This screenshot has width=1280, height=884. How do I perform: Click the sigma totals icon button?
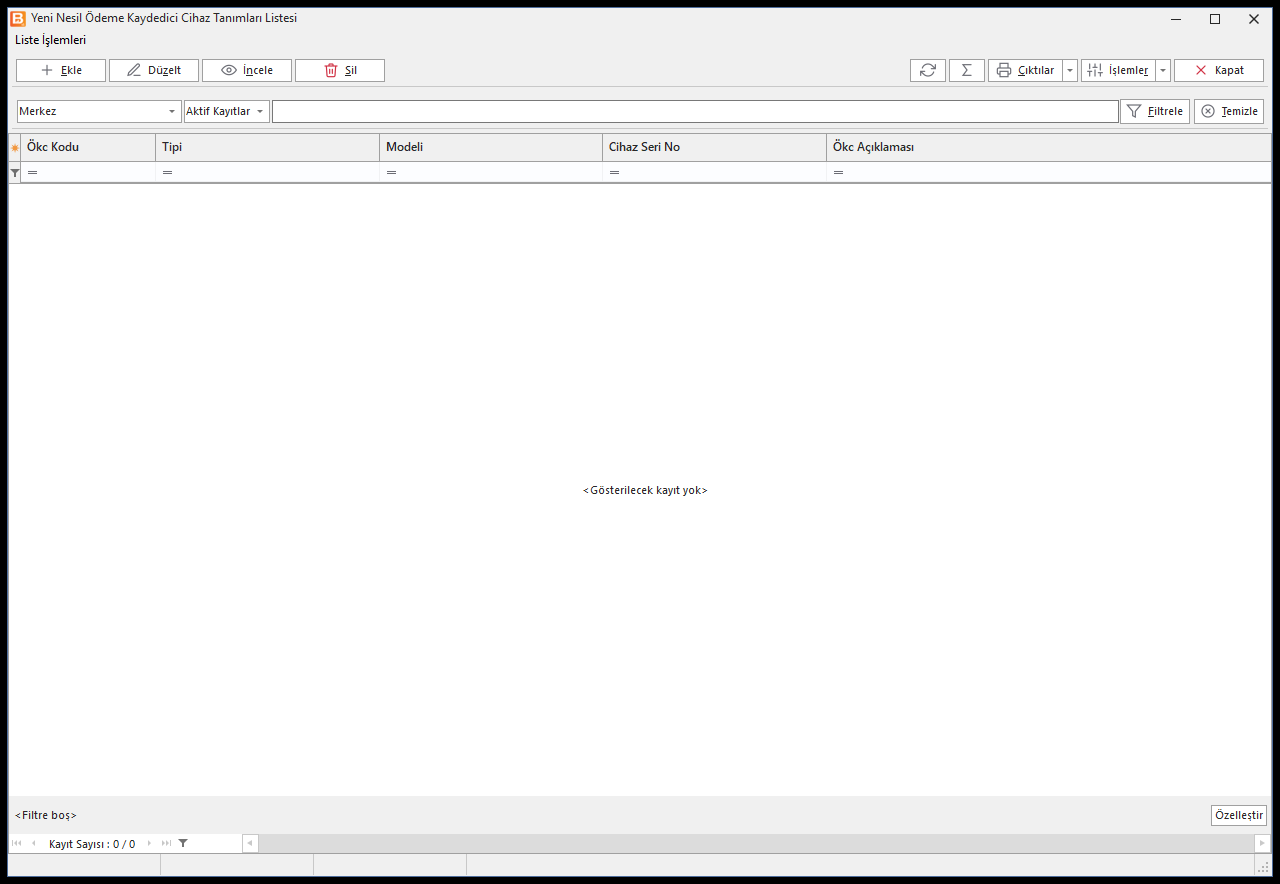[967, 70]
